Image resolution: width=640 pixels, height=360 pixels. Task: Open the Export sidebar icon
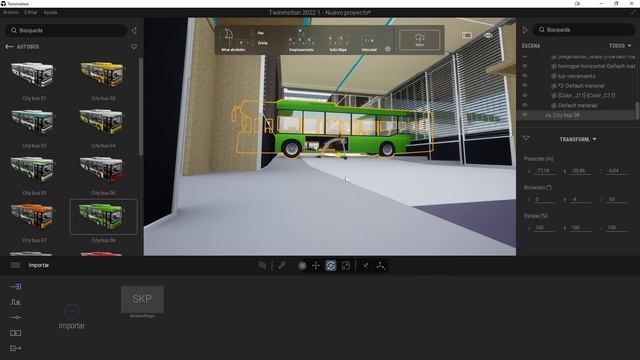[x=16, y=348]
